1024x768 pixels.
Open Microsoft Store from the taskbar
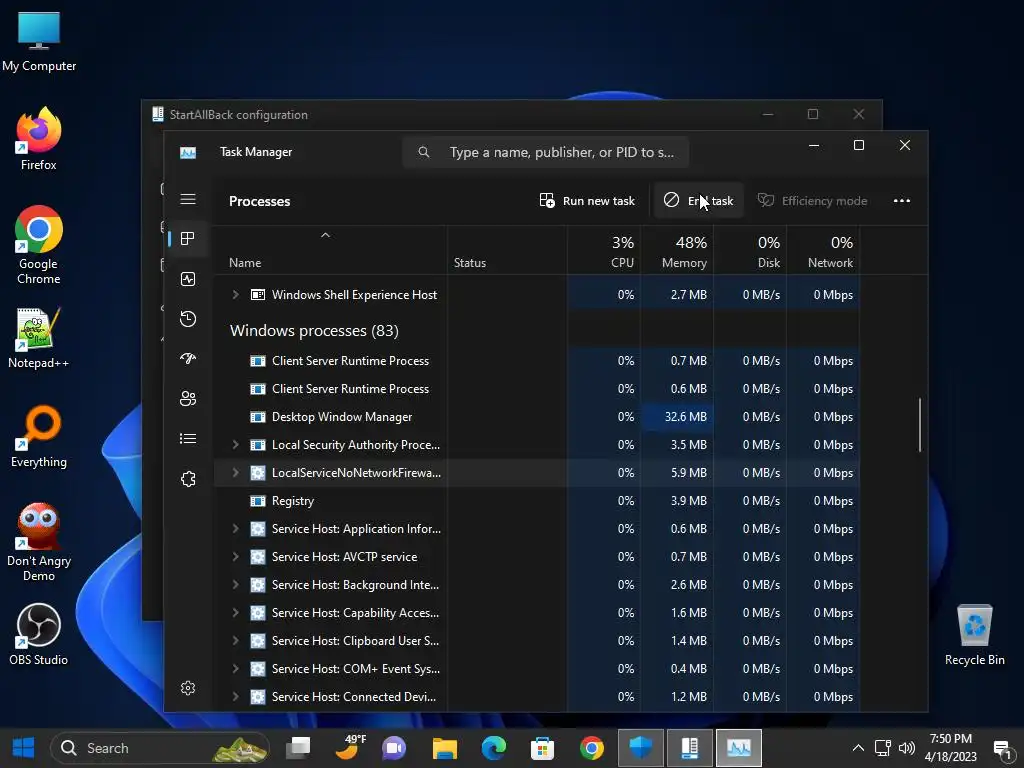click(542, 748)
